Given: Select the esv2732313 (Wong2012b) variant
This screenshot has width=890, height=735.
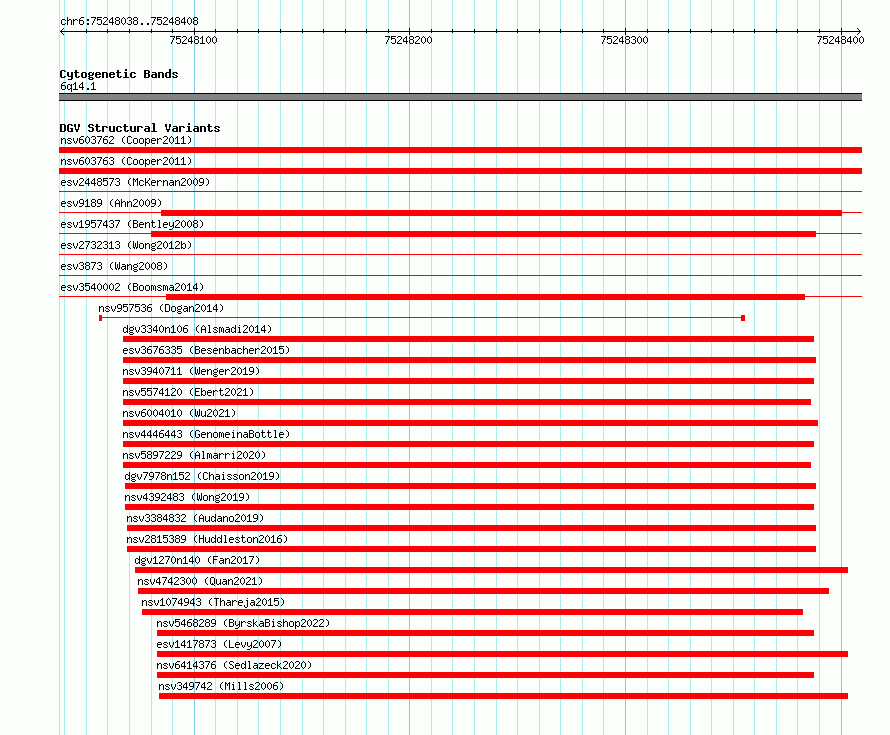Looking at the screenshot, I should [126, 245].
